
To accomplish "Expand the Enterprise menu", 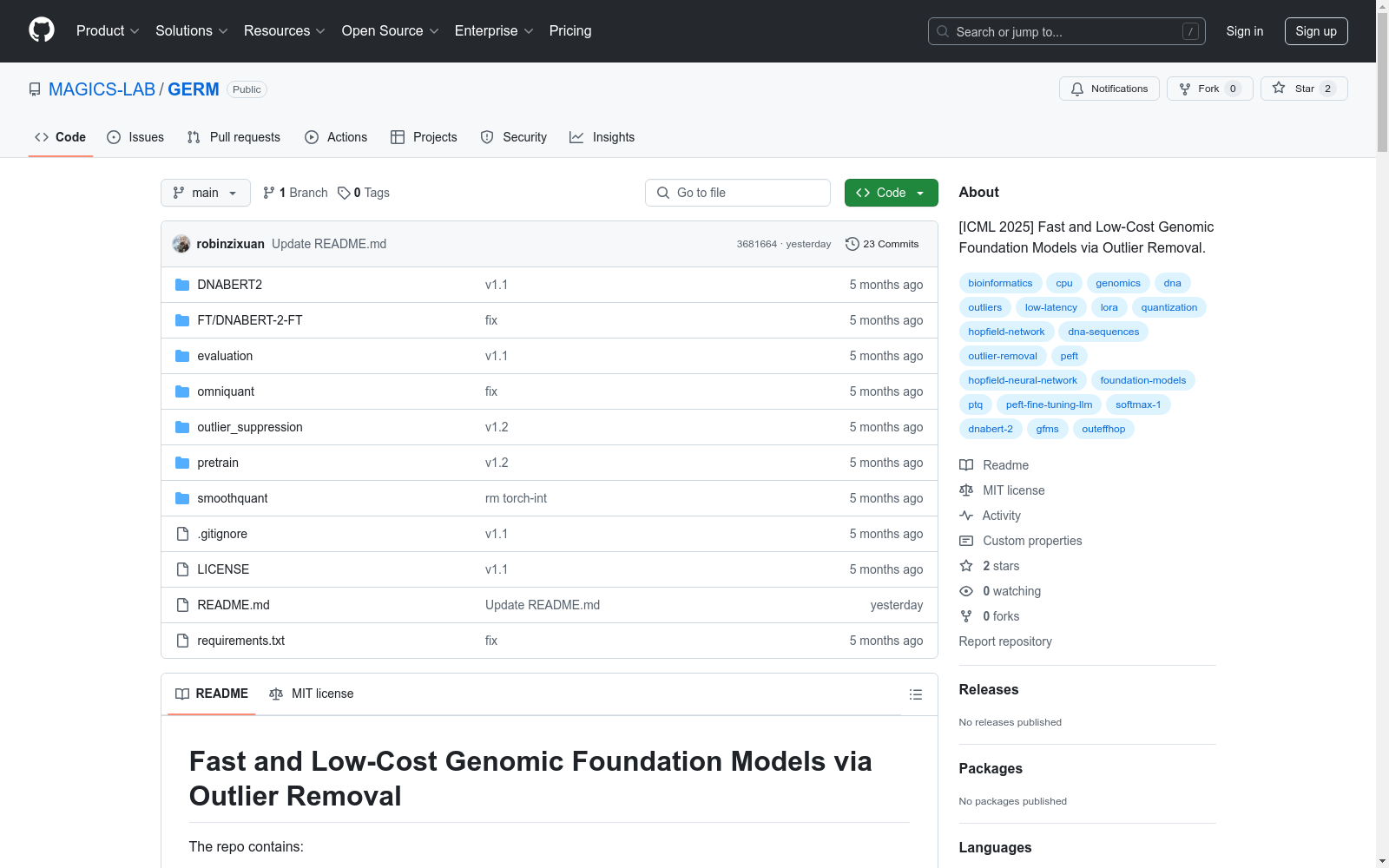I will coord(494,30).
